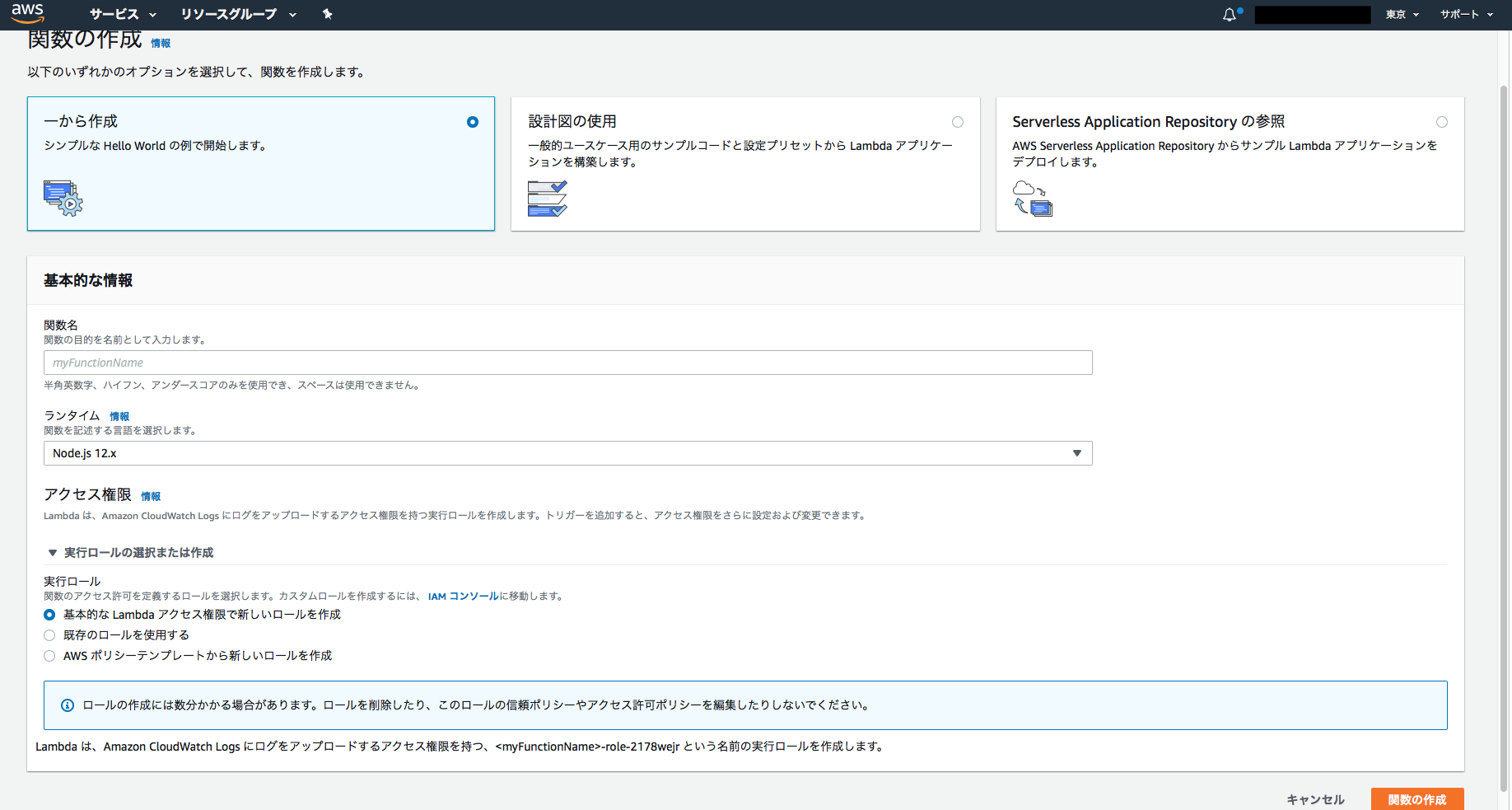The image size is (1512, 810).
Task: Select 既存のロールを使用する radio
Action: [49, 635]
